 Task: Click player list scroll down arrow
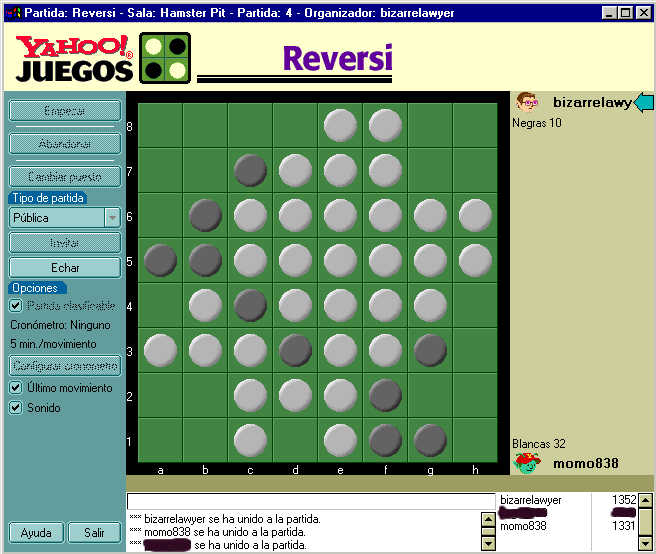646,544
